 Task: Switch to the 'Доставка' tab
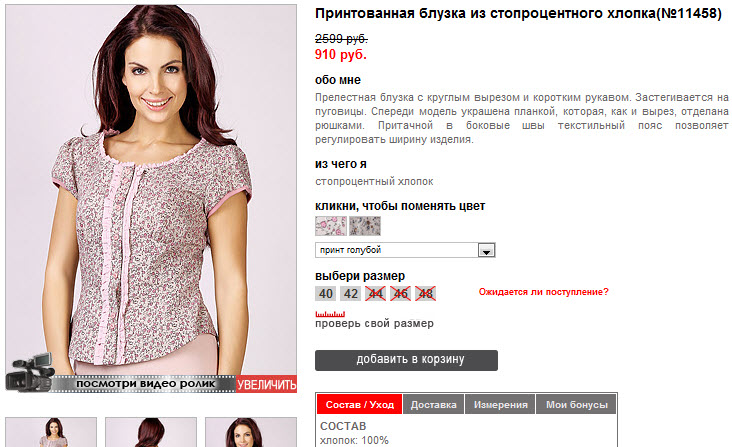434,405
